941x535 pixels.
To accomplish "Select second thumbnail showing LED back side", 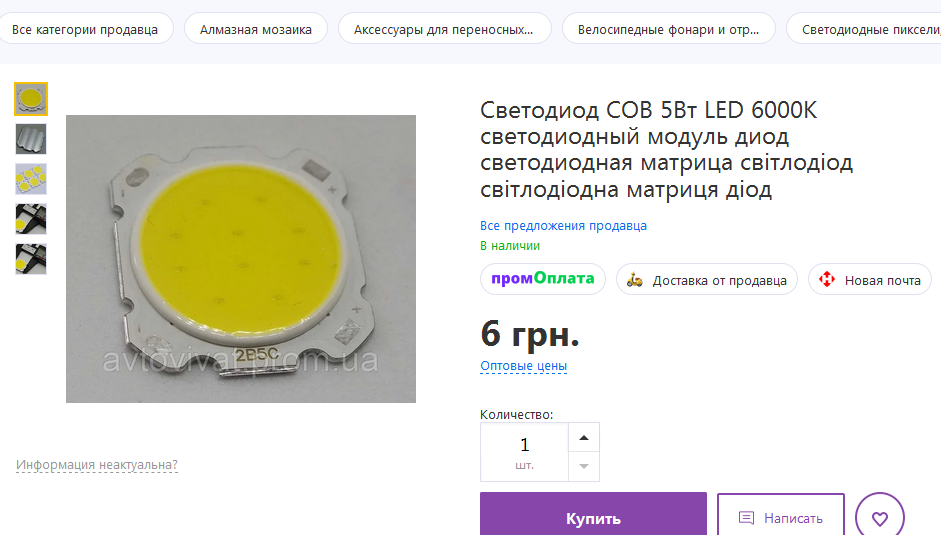I will coord(31,139).
